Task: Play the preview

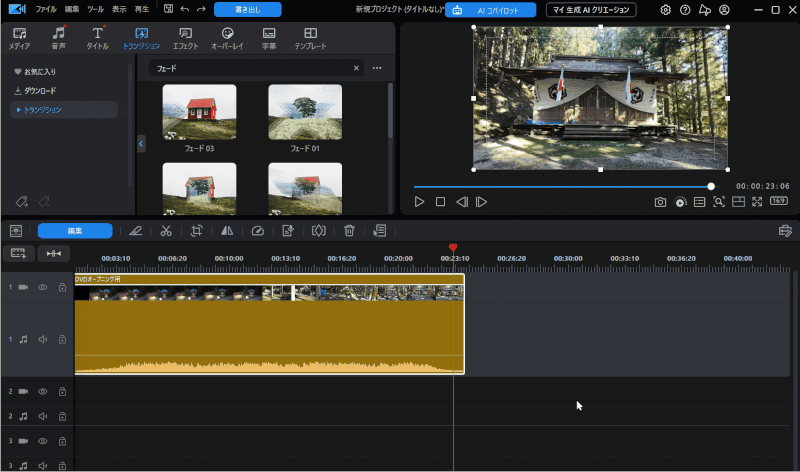Action: click(419, 202)
